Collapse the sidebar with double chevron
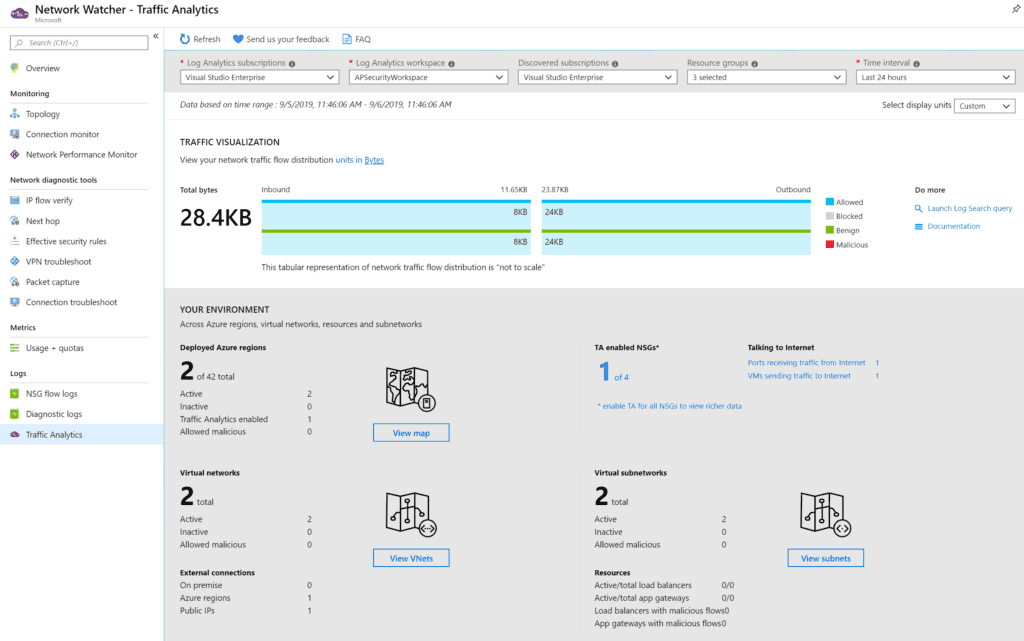 click(155, 36)
